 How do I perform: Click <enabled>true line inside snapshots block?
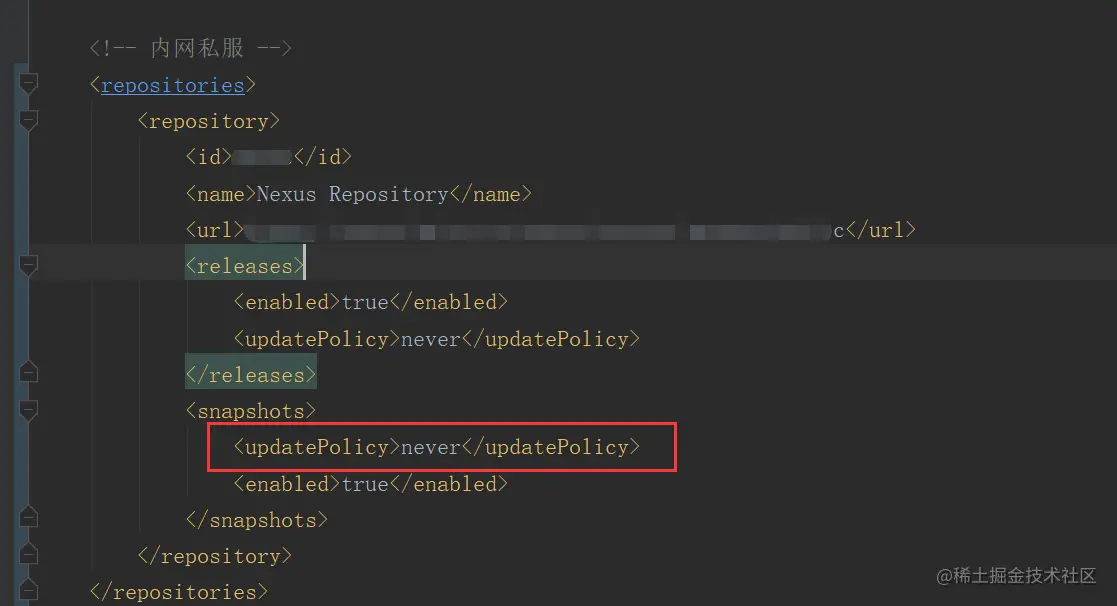point(370,484)
